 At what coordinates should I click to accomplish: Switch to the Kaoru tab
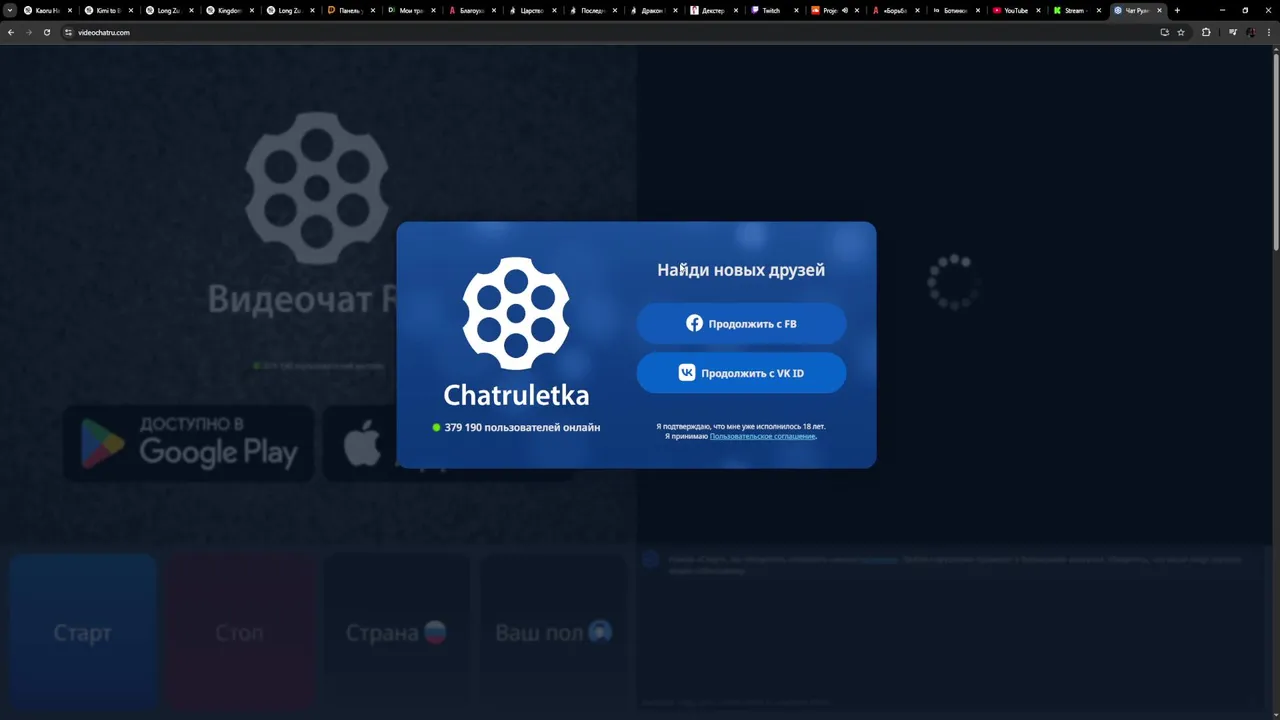[x=48, y=10]
